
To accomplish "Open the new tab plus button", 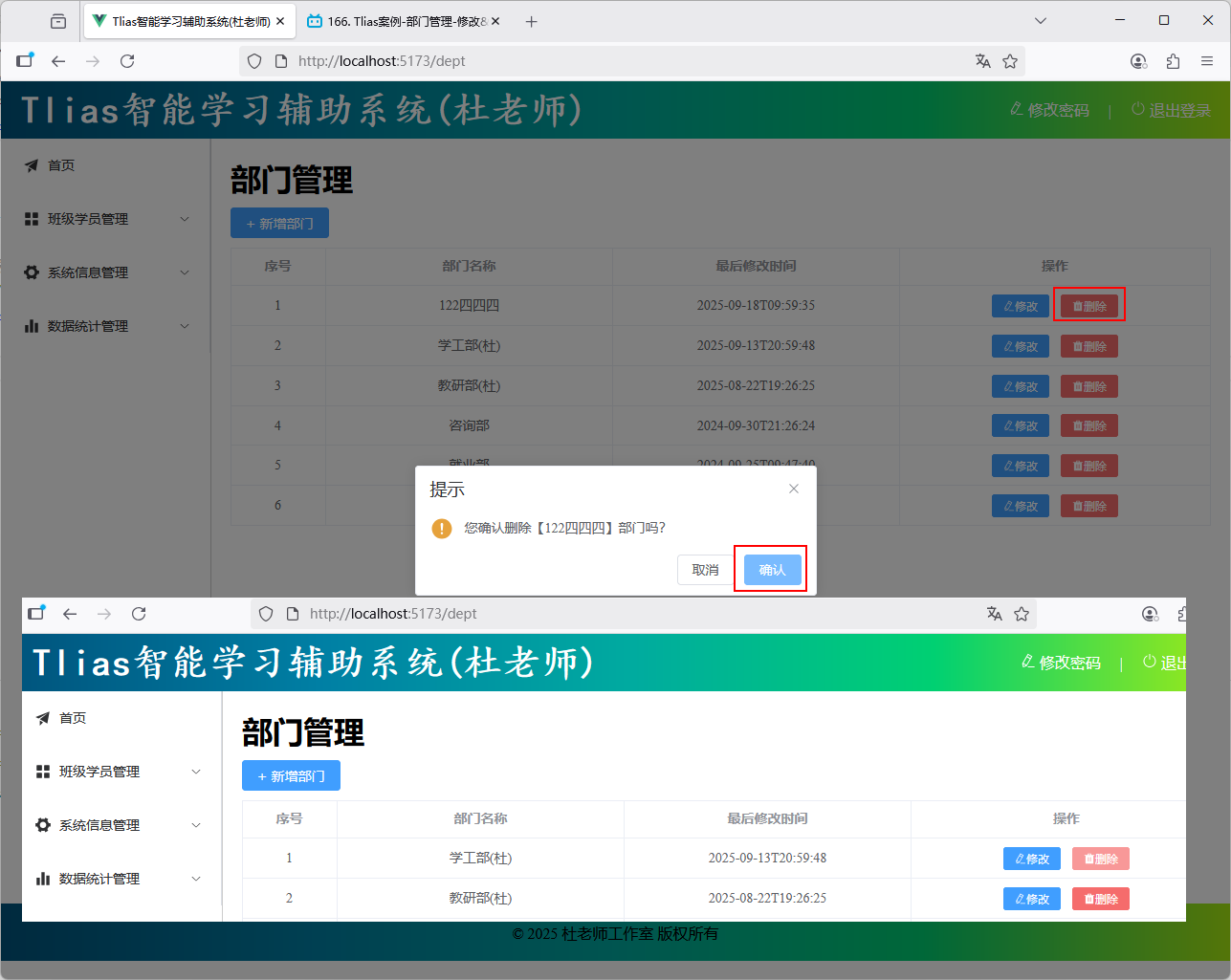I will [532, 21].
